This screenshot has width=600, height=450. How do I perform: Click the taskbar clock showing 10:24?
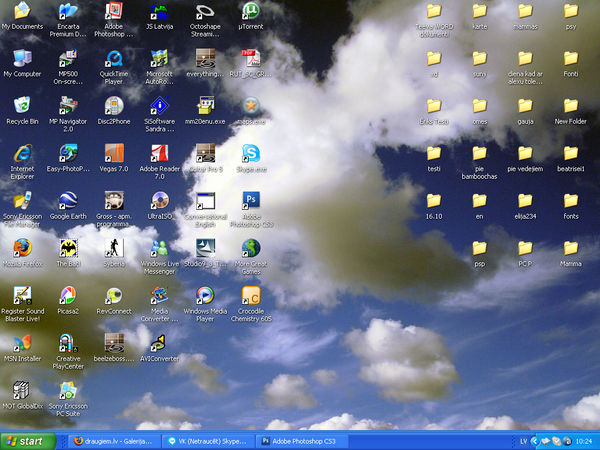[583, 442]
